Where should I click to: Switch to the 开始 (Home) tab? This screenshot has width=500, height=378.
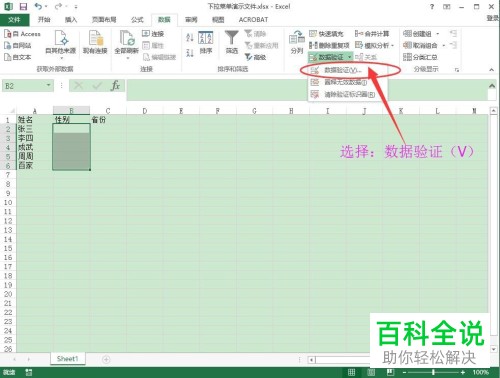click(44, 20)
